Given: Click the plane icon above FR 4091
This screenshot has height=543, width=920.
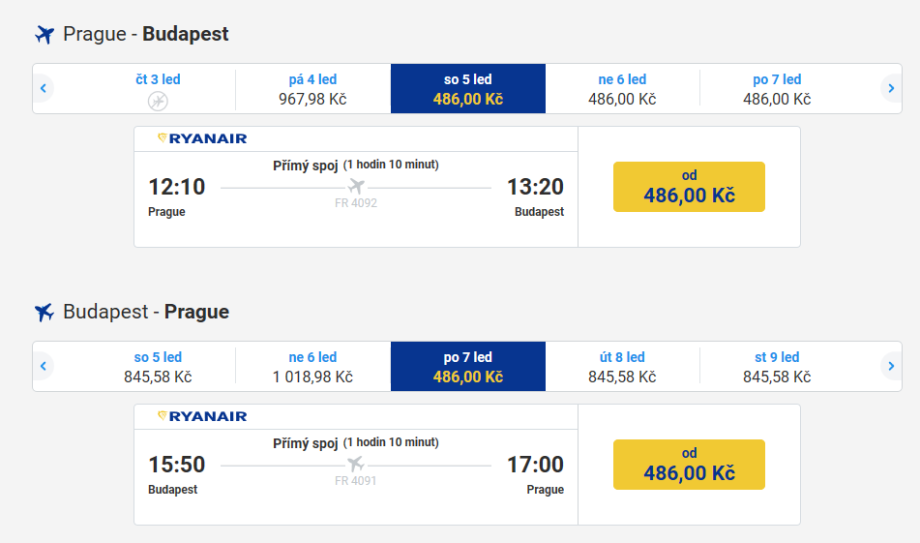Looking at the screenshot, I should click(x=356, y=465).
